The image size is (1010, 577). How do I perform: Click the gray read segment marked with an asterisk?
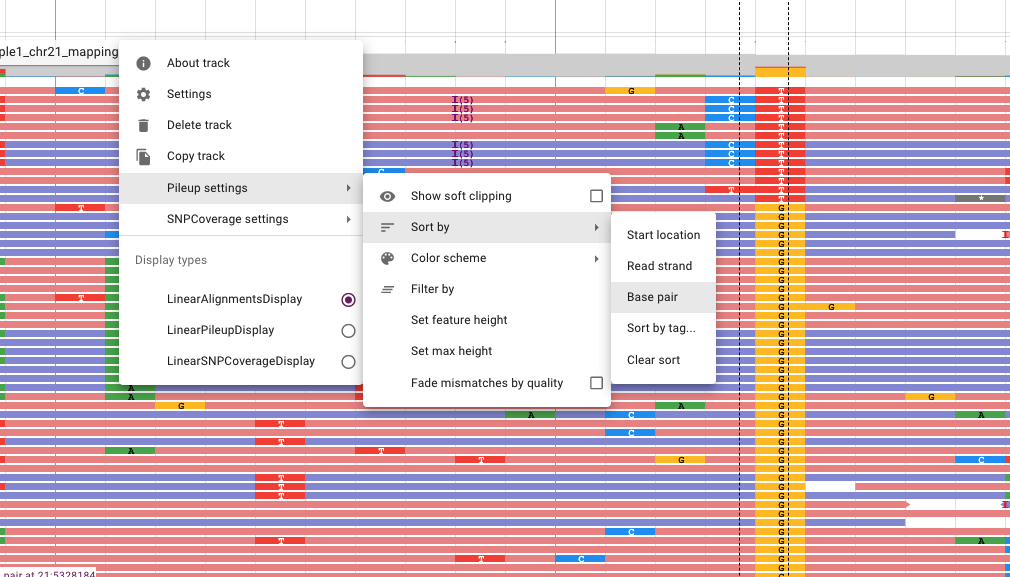tap(980, 198)
